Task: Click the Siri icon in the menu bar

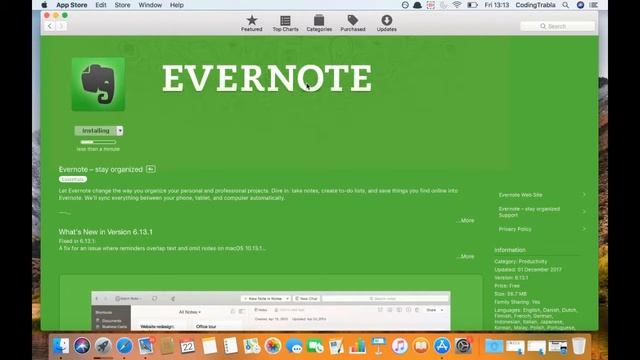Action: [x=580, y=5]
